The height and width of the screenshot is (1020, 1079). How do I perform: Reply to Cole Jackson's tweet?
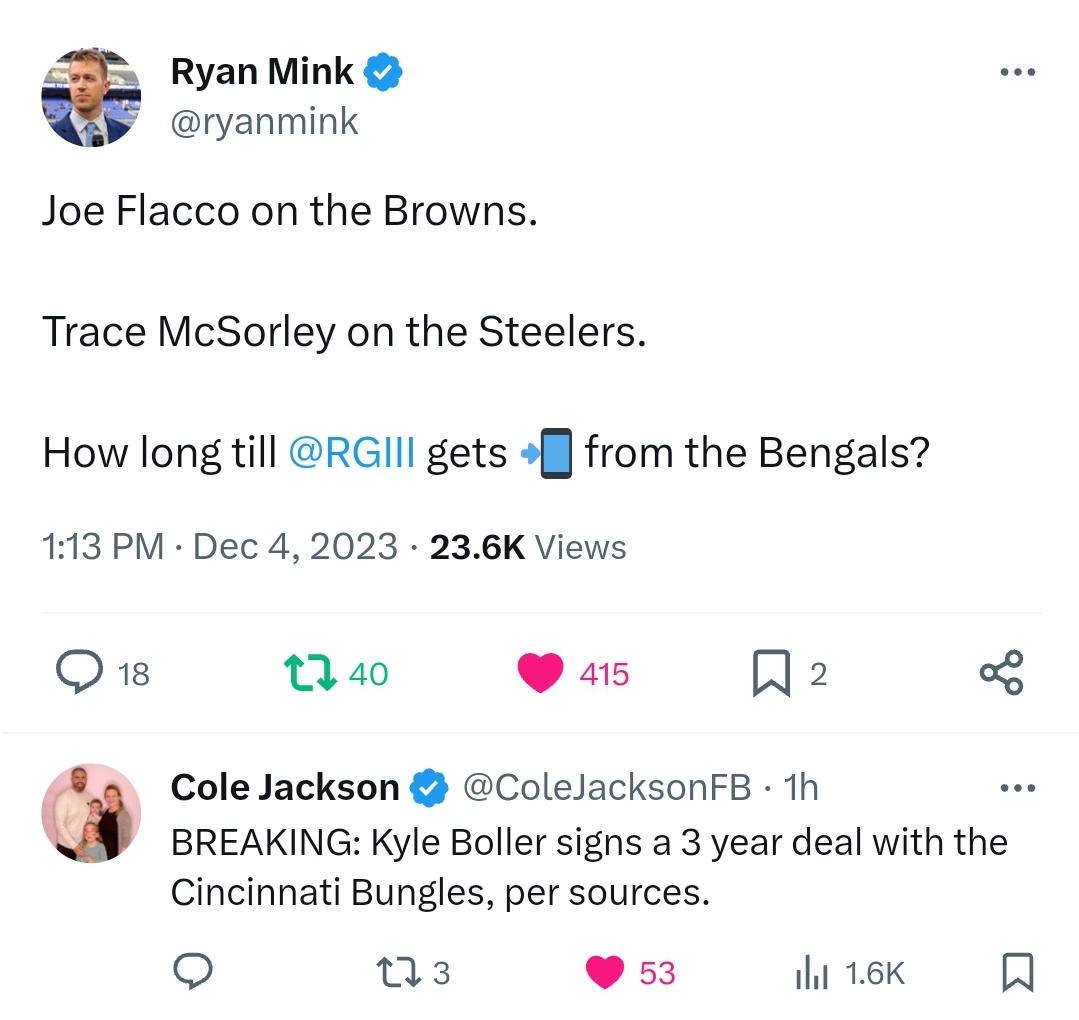coord(193,971)
